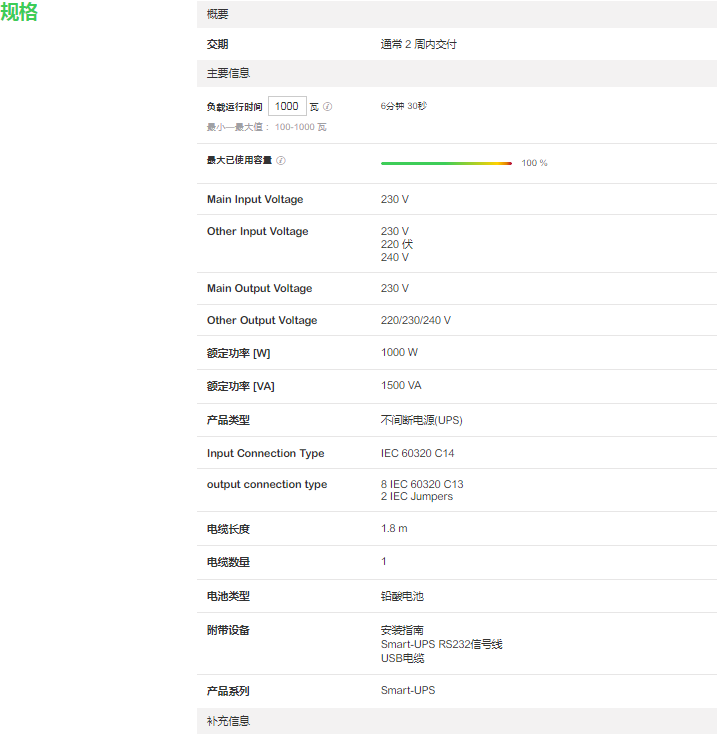The width and height of the screenshot is (720, 740).
Task: Click info icon next to 最大已使用容量
Action: 281,160
